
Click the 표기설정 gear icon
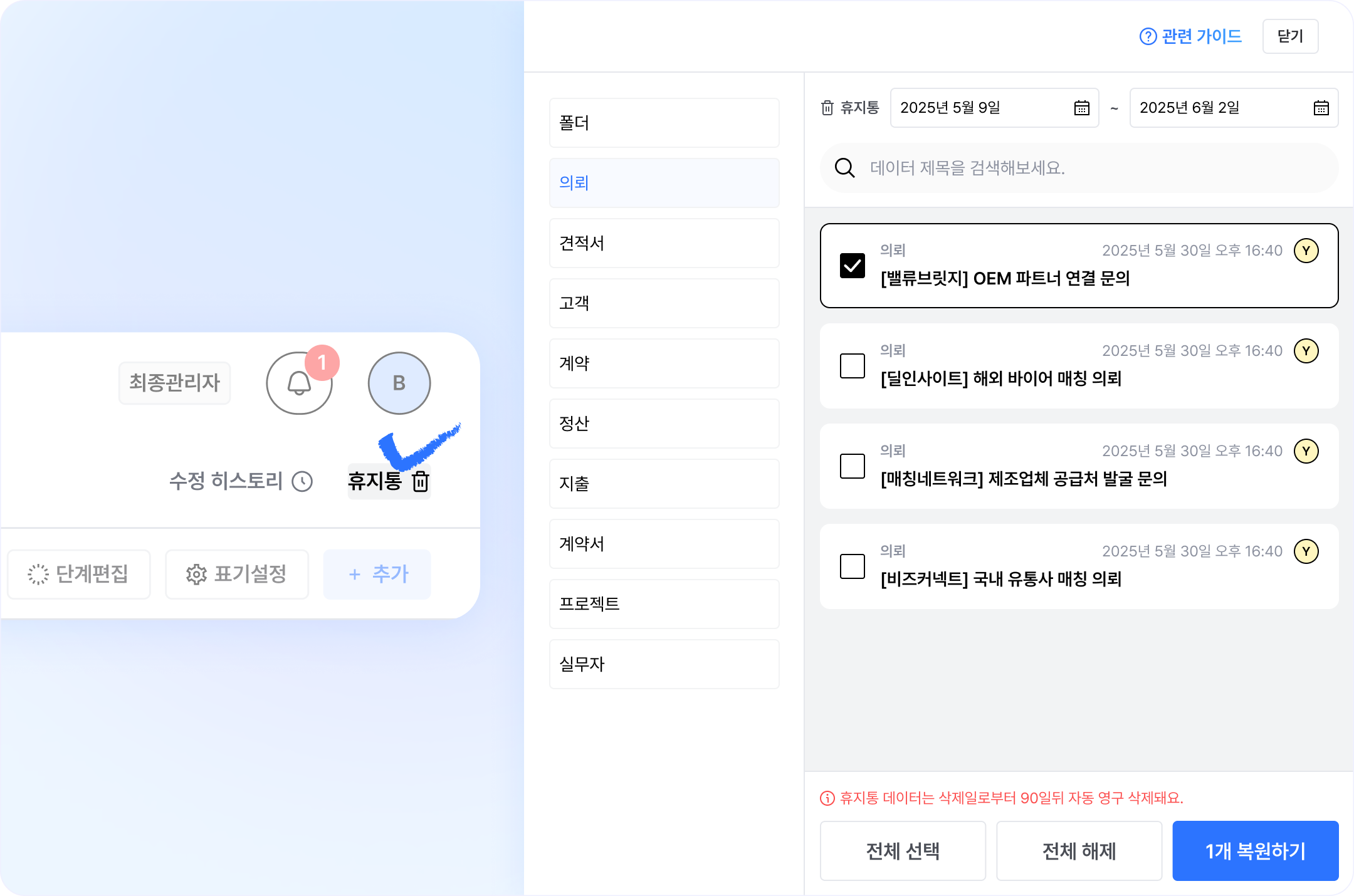tap(196, 574)
